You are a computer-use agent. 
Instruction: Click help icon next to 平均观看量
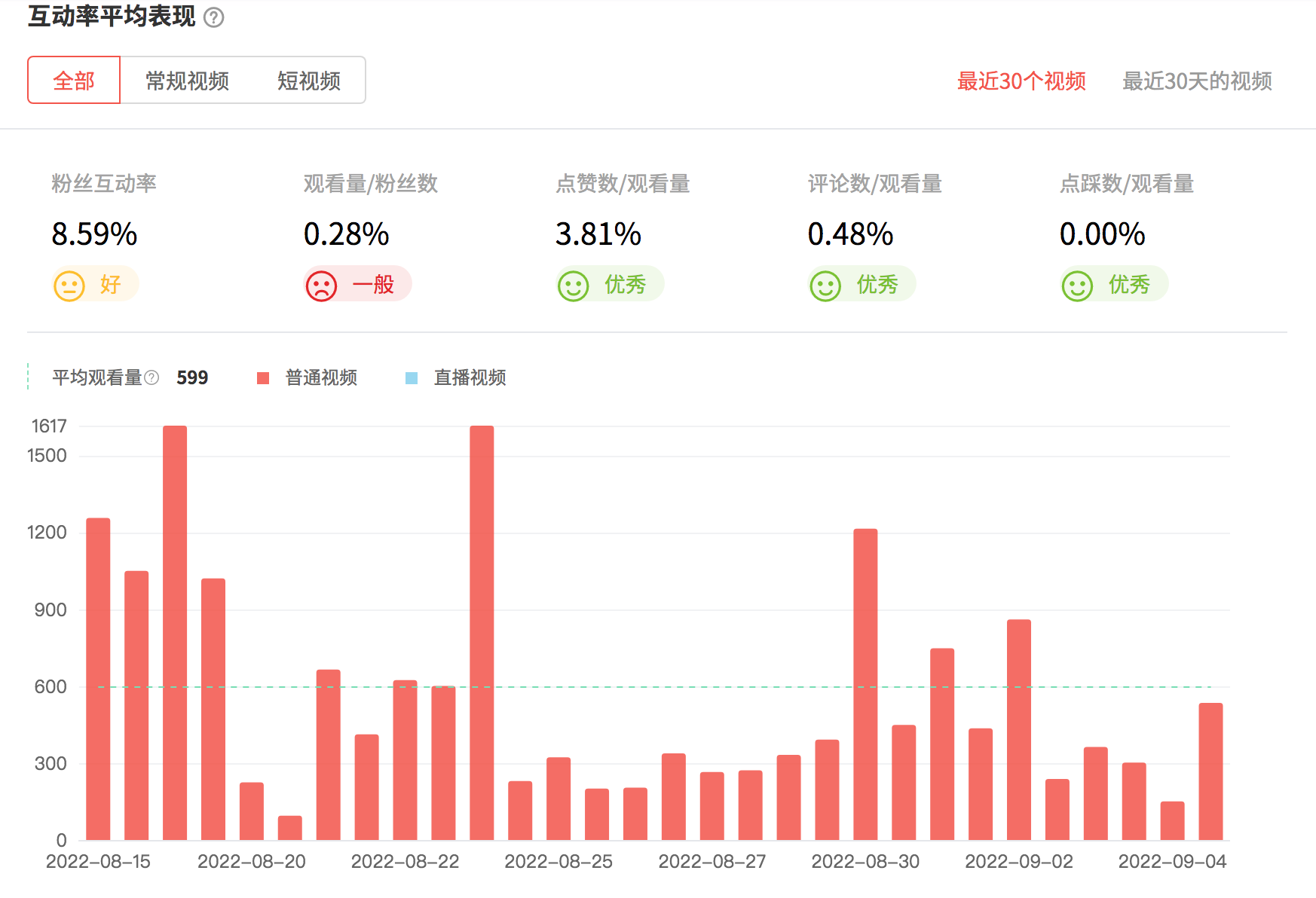click(x=151, y=377)
